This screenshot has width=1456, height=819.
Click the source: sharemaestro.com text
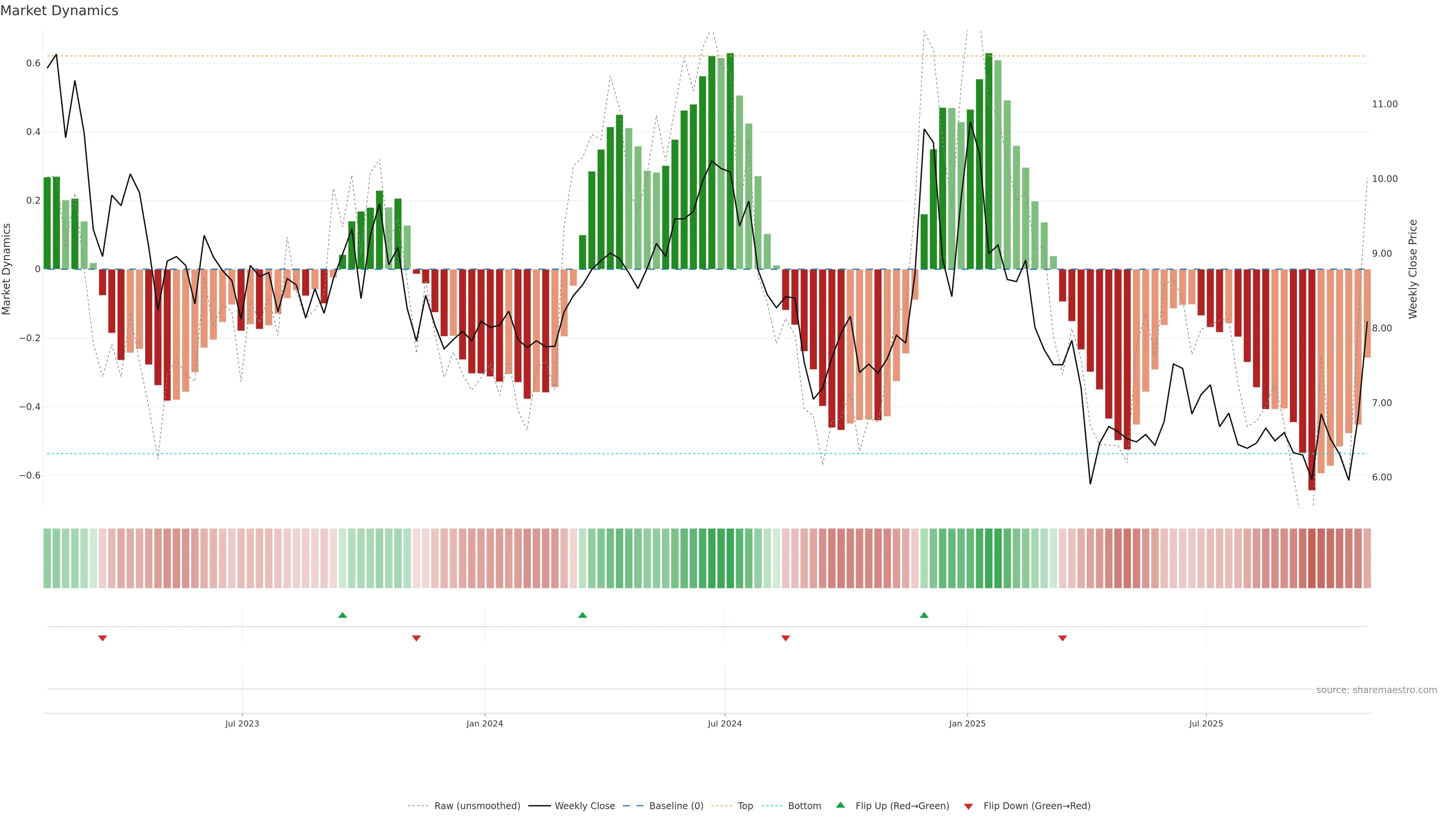coord(1376,690)
